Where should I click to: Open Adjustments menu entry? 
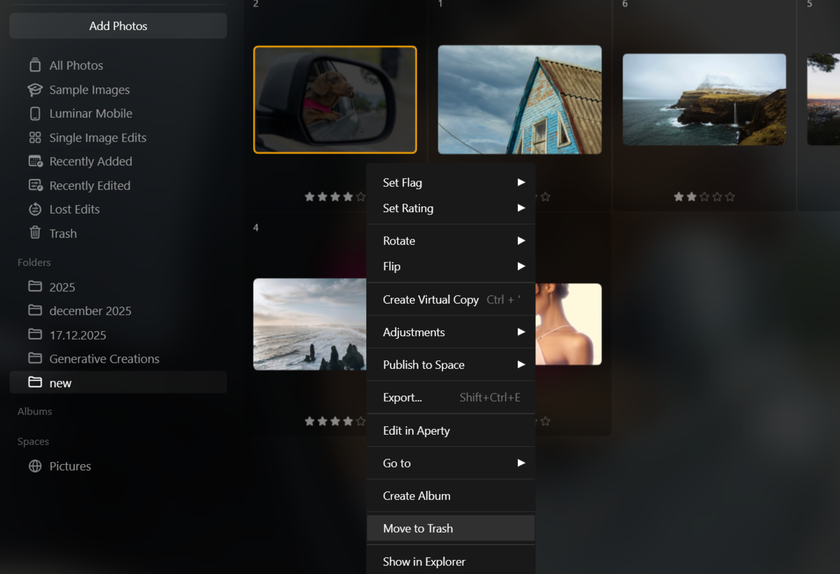[x=451, y=332]
